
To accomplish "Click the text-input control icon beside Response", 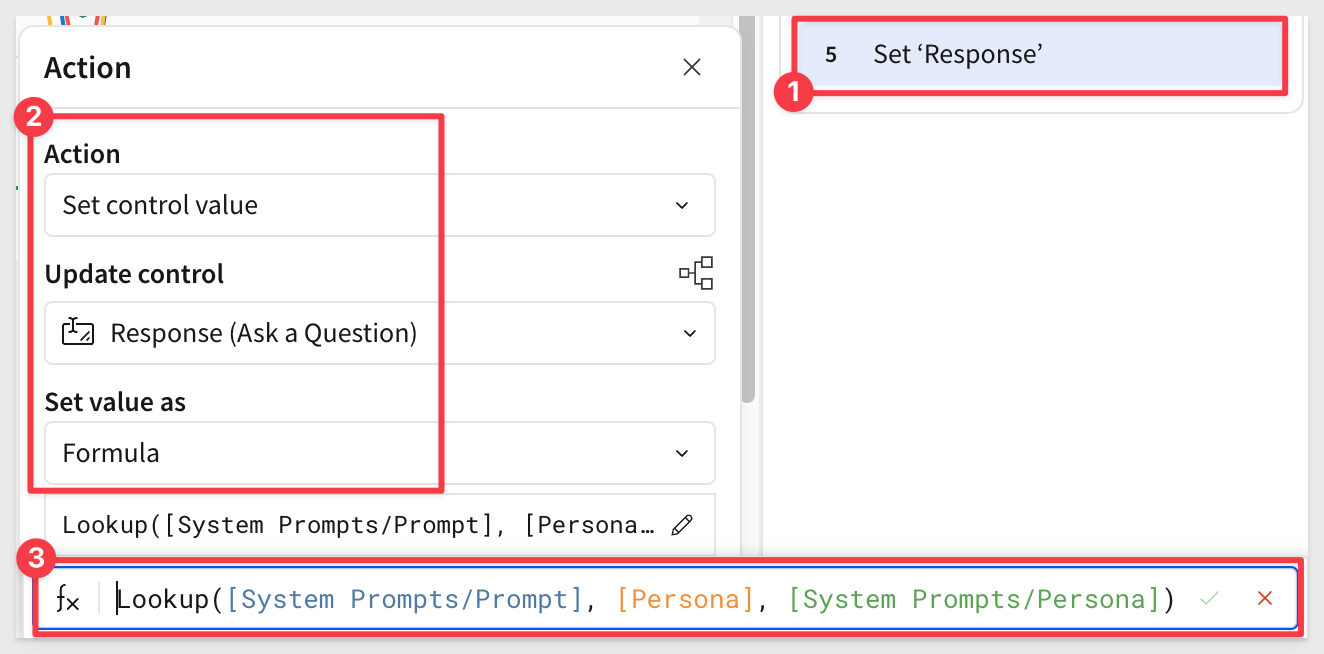I will [x=78, y=332].
